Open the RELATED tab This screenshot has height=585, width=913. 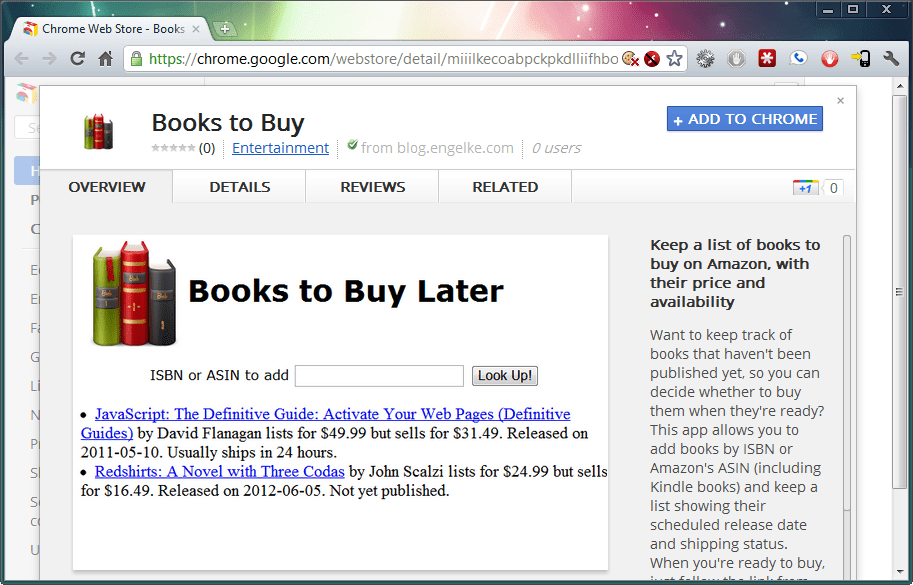(x=504, y=186)
